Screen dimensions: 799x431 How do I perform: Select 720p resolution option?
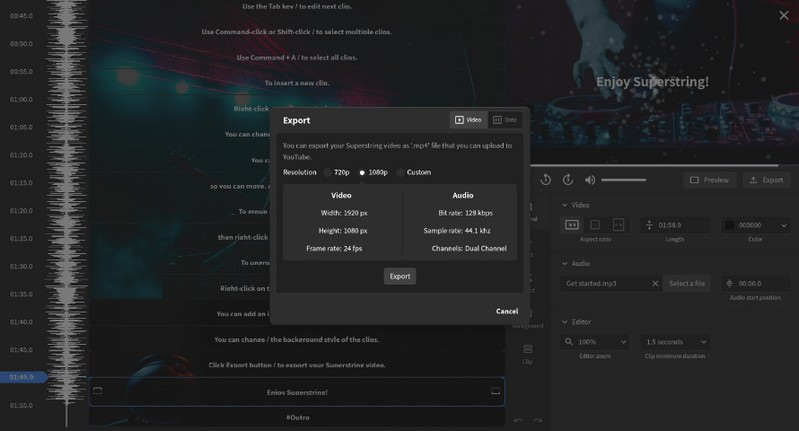(328, 172)
